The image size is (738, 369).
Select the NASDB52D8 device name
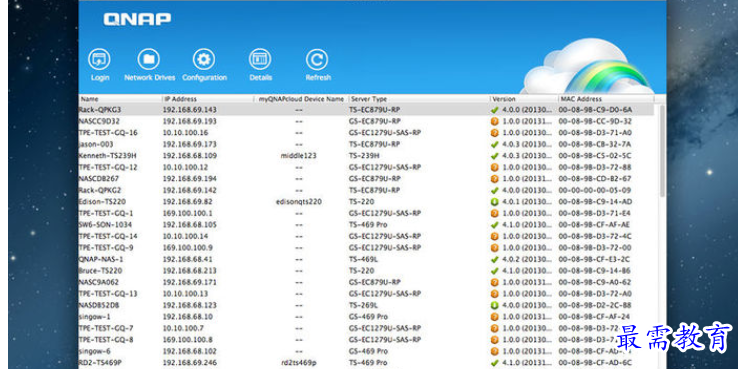click(x=99, y=305)
